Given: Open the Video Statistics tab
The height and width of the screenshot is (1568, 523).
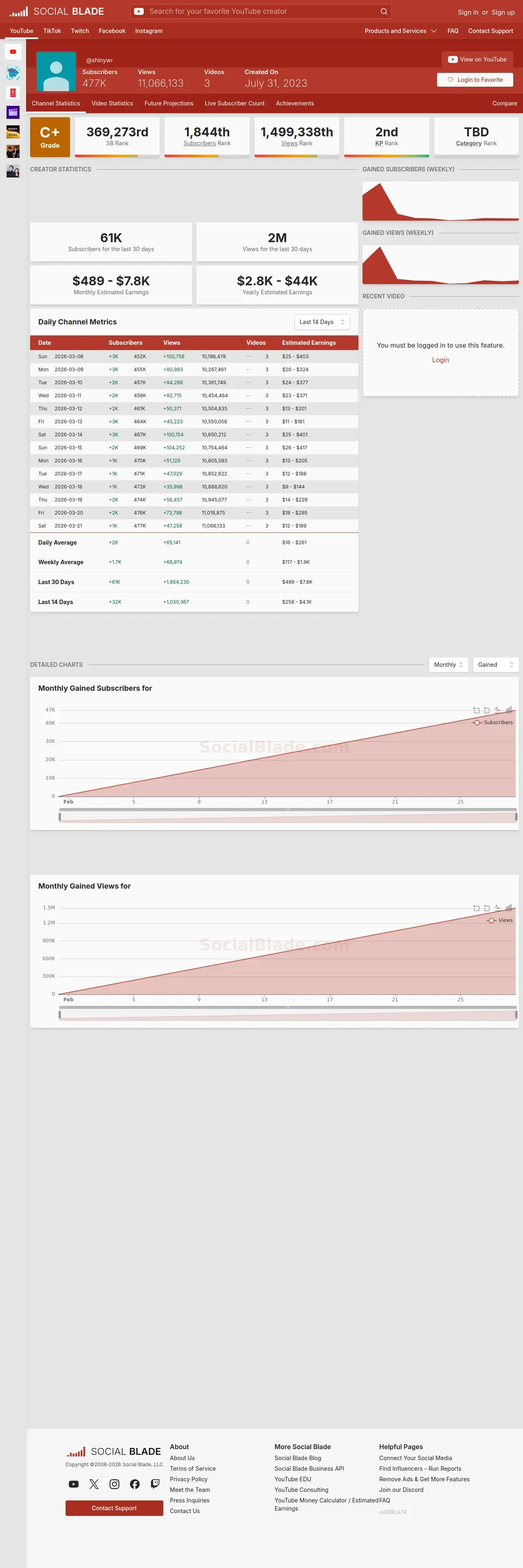Looking at the screenshot, I should [112, 103].
